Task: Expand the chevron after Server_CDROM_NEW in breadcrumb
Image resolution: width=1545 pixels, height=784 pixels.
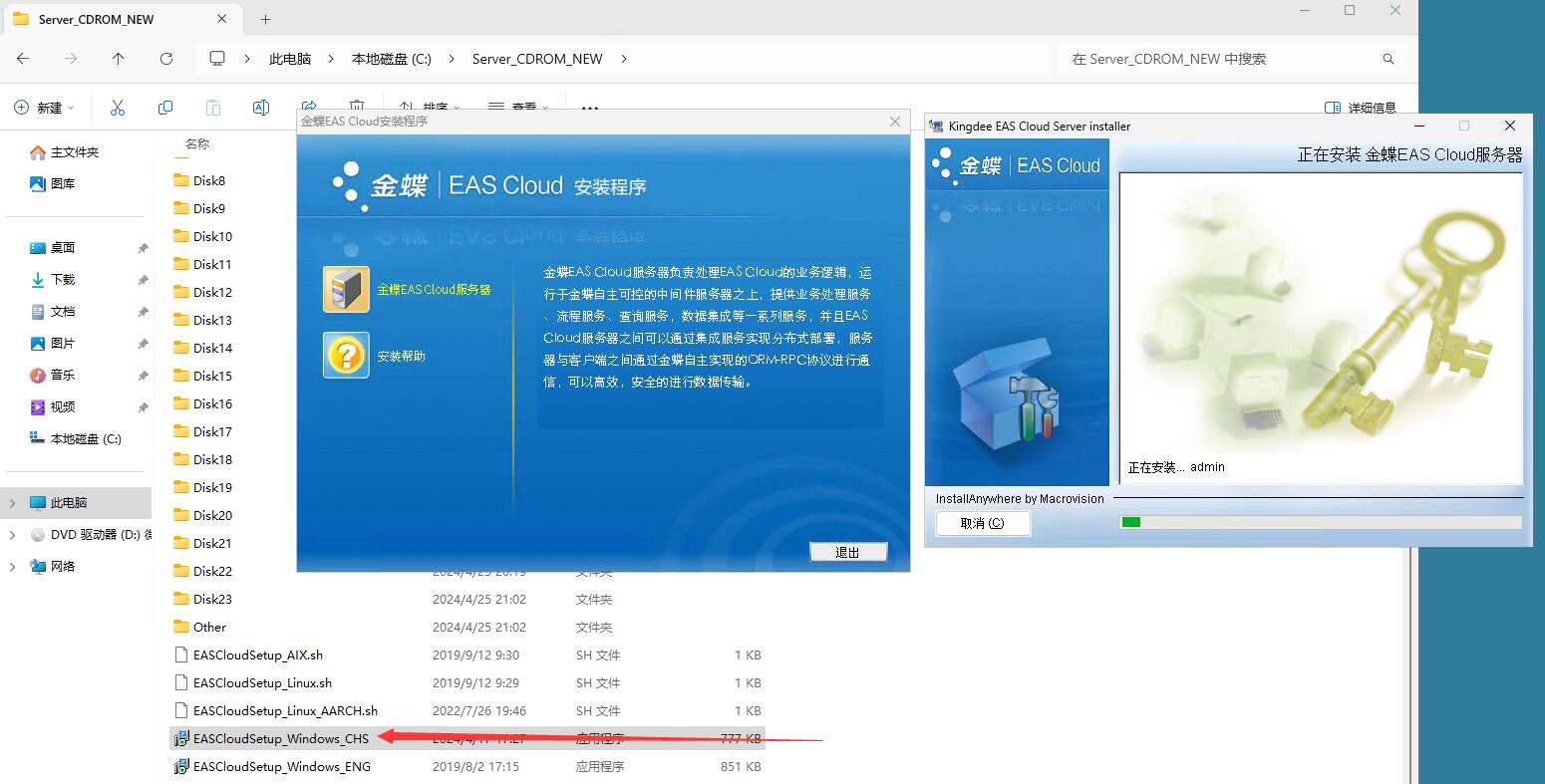Action: coord(624,59)
